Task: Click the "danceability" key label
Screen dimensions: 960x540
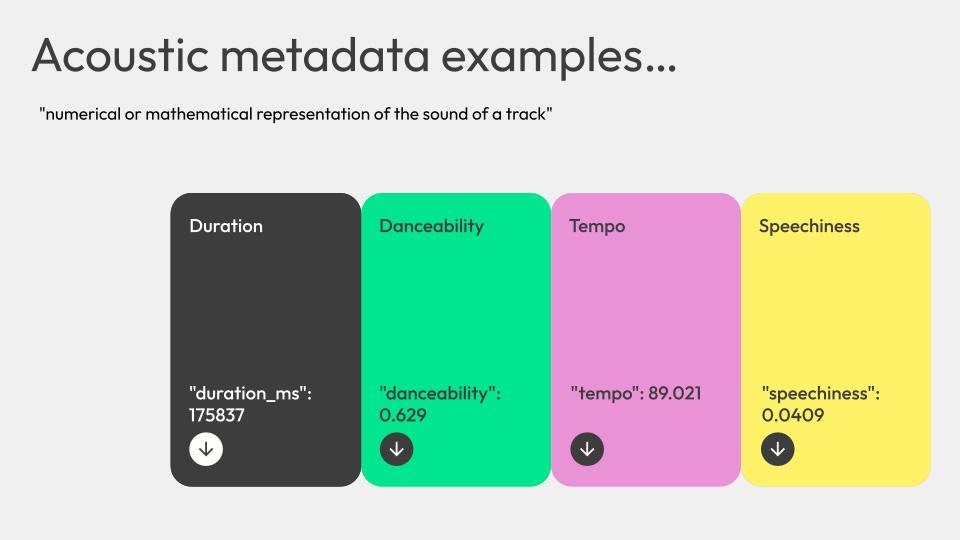Action: pyautogui.click(x=440, y=393)
